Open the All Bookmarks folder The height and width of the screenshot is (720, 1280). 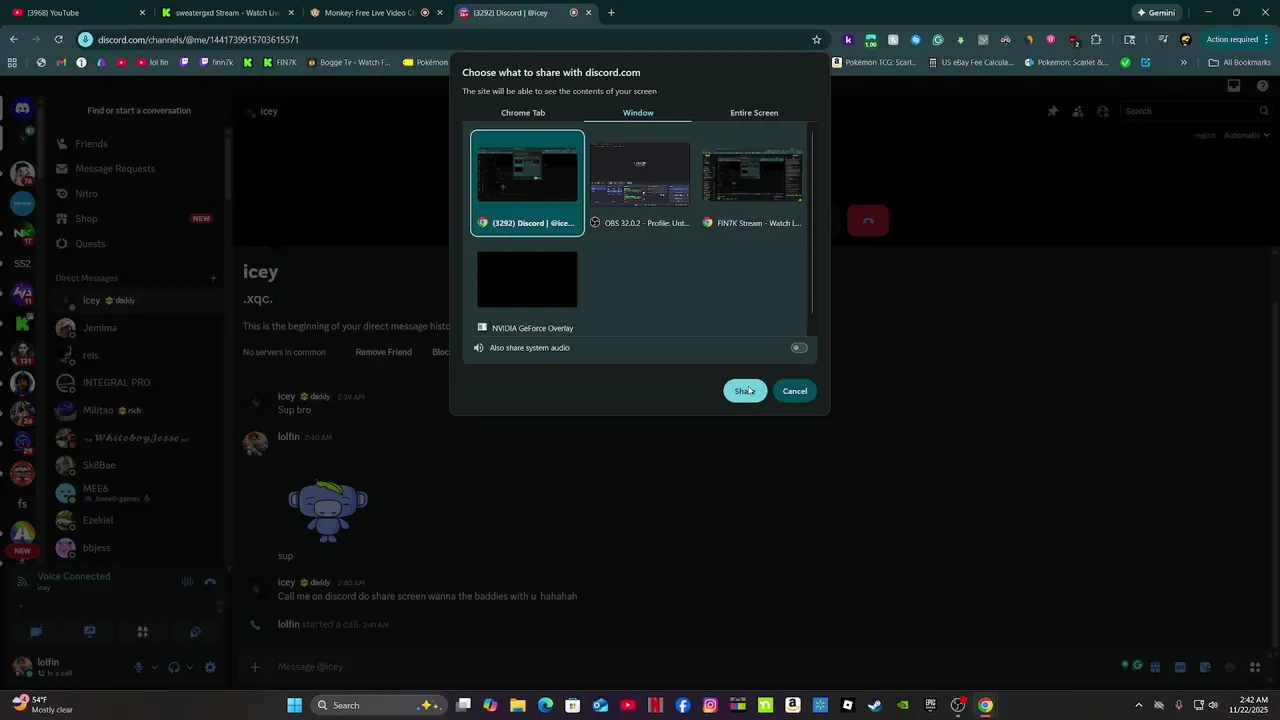(1240, 62)
